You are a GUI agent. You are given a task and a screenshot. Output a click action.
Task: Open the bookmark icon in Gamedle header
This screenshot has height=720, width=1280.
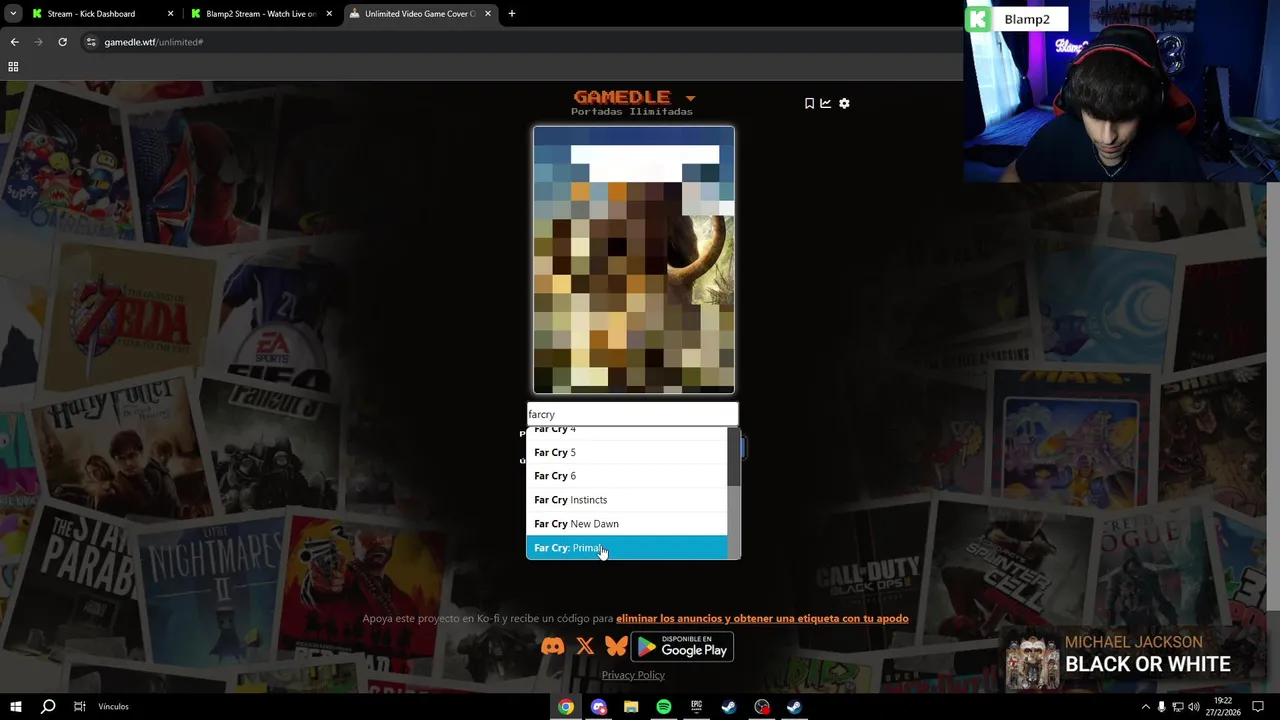click(x=809, y=103)
